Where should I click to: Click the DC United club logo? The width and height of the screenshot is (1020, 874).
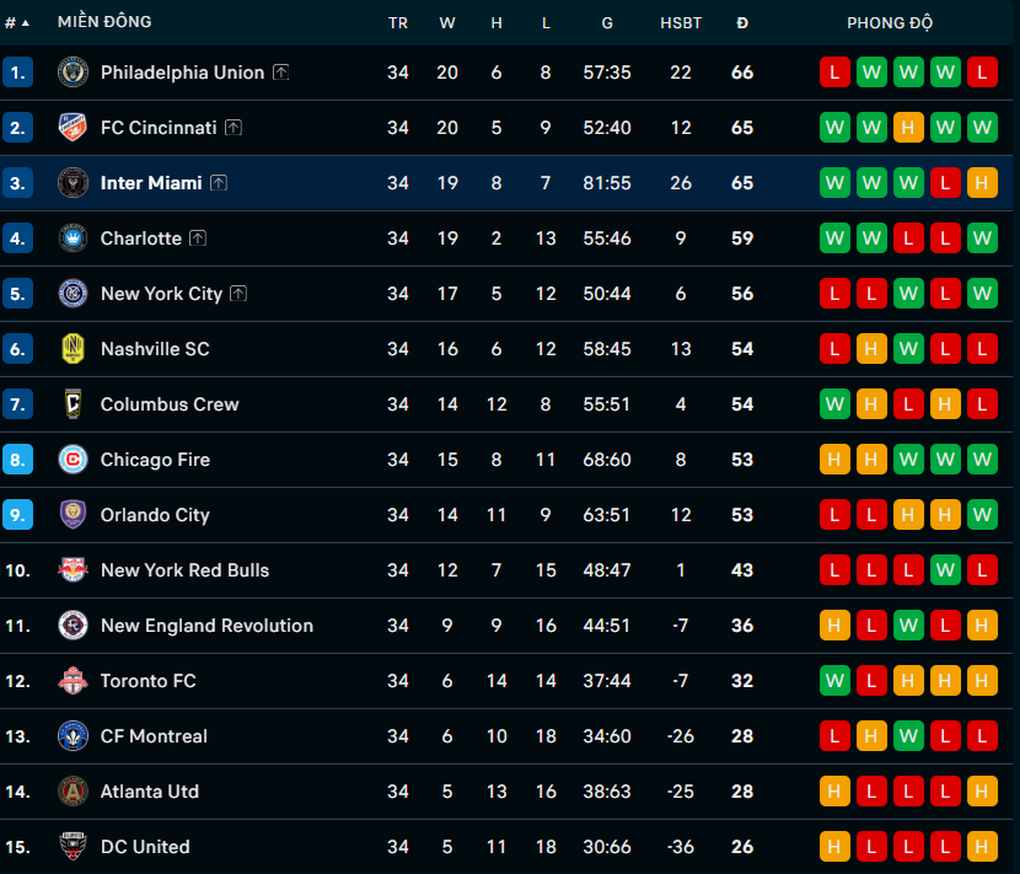pos(73,847)
